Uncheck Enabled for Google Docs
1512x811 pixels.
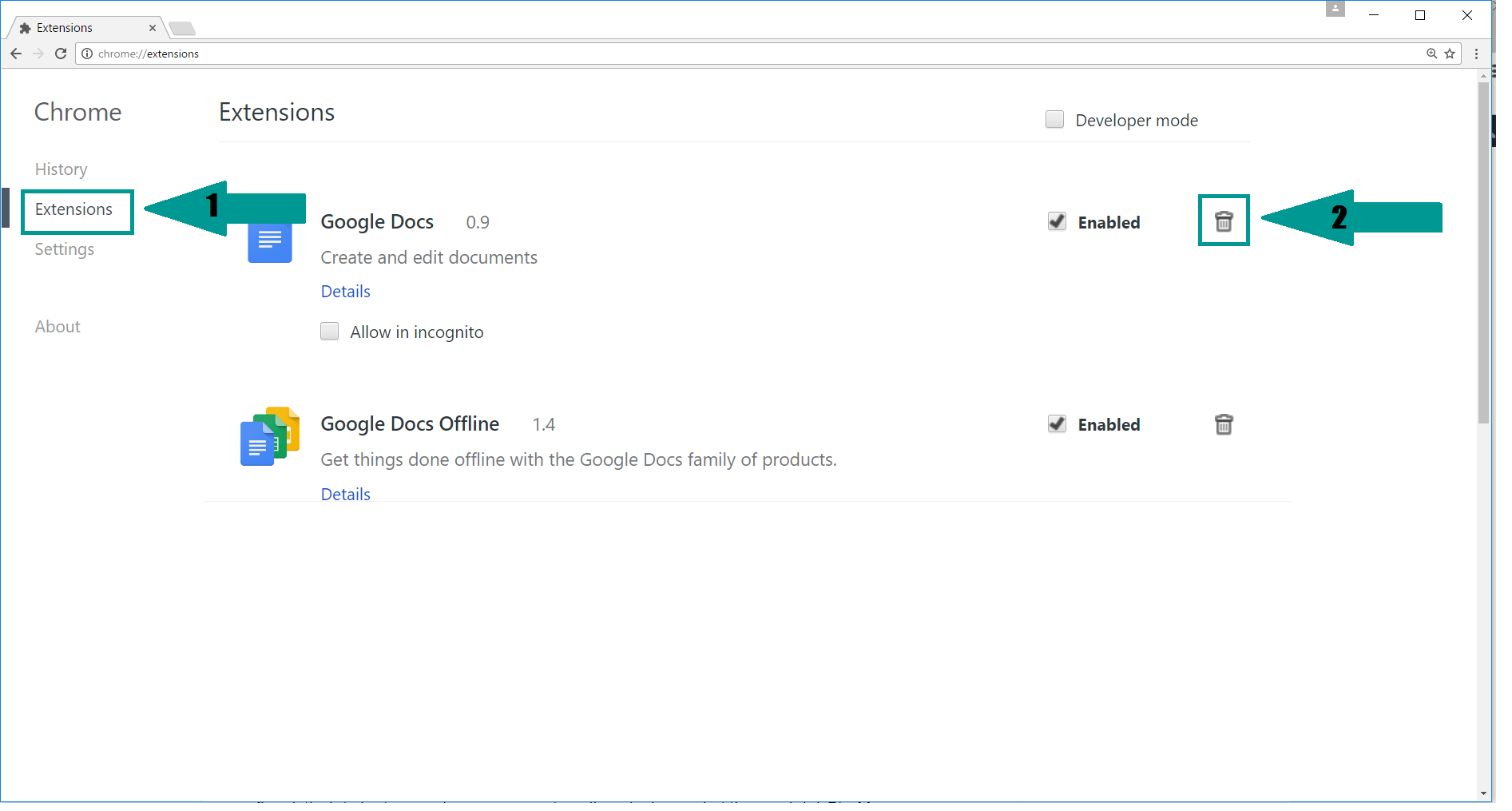coord(1057,221)
